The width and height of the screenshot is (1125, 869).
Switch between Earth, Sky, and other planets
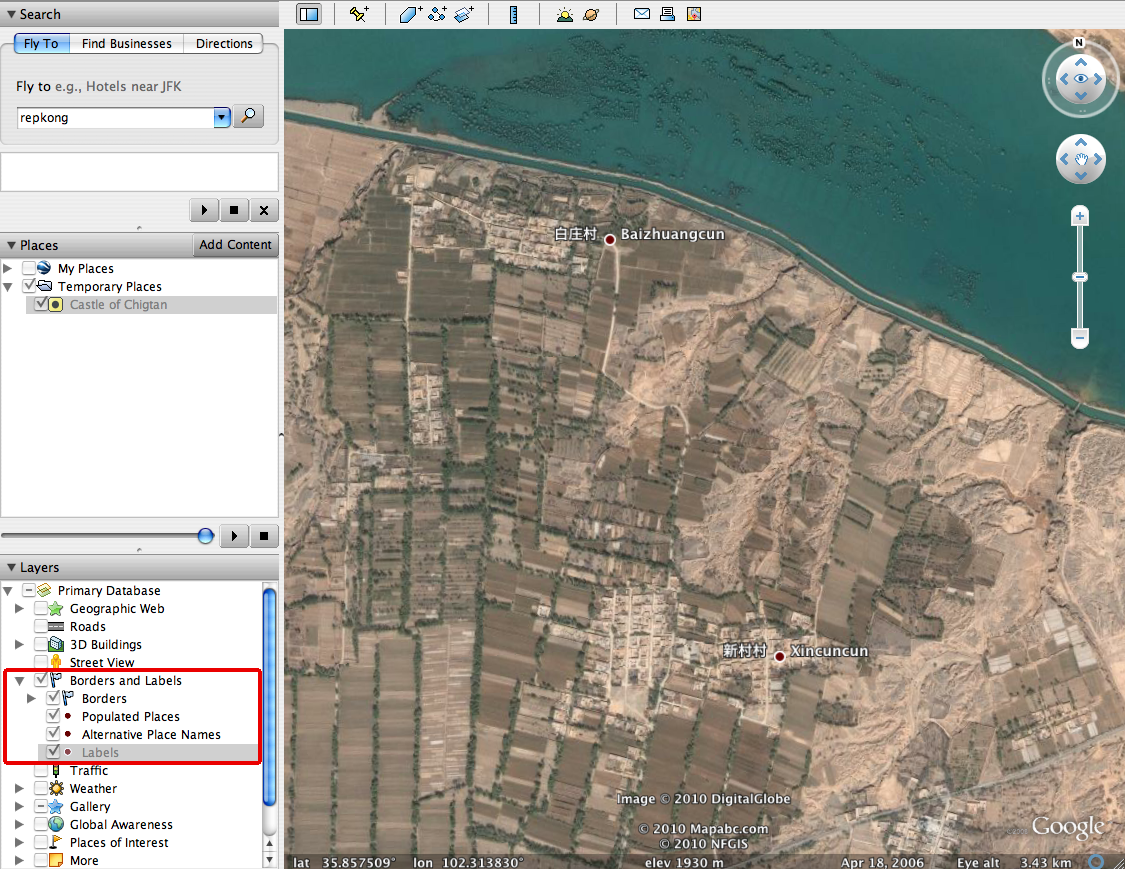[590, 13]
